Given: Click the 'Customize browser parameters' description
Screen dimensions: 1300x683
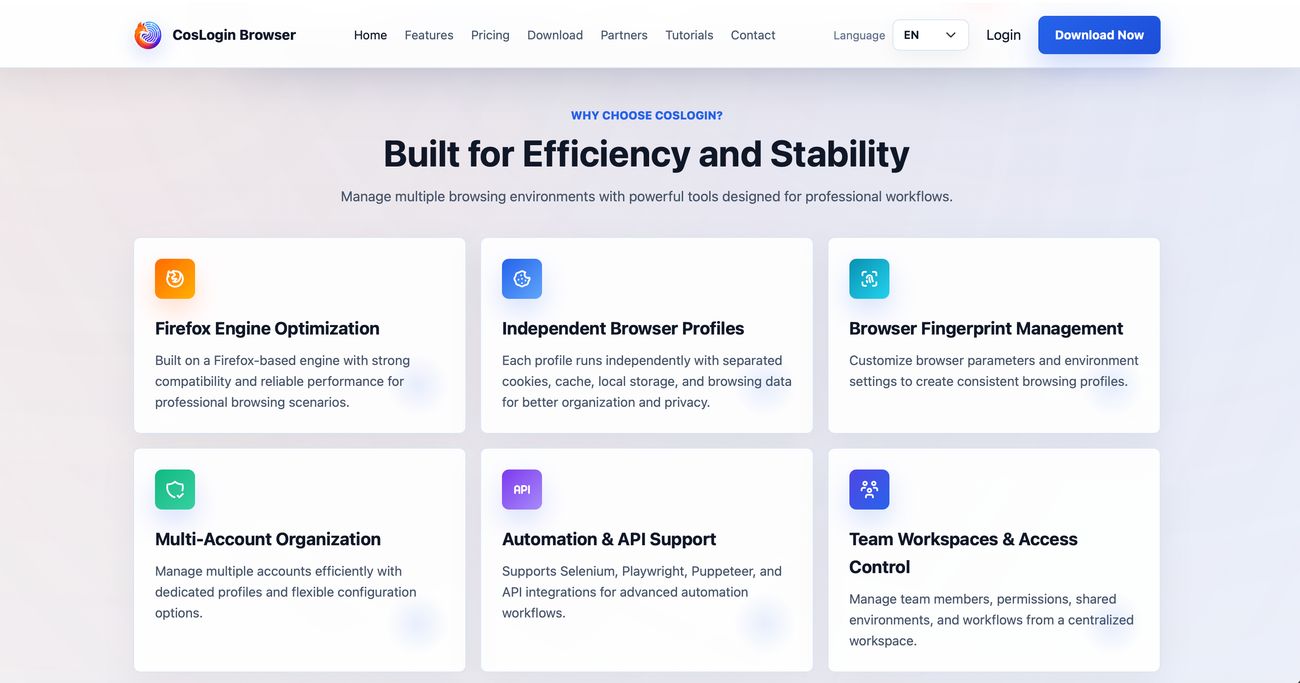Looking at the screenshot, I should (x=994, y=371).
